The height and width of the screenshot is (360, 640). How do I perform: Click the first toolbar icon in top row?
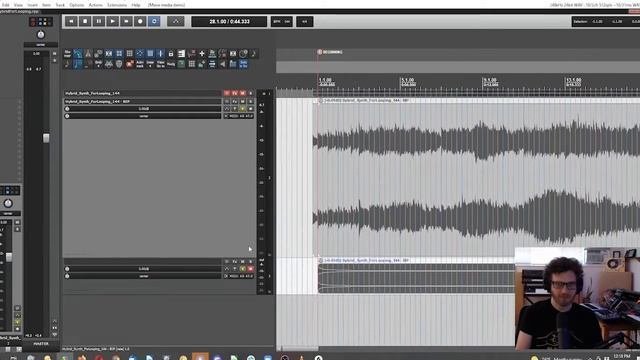[x=67, y=53]
